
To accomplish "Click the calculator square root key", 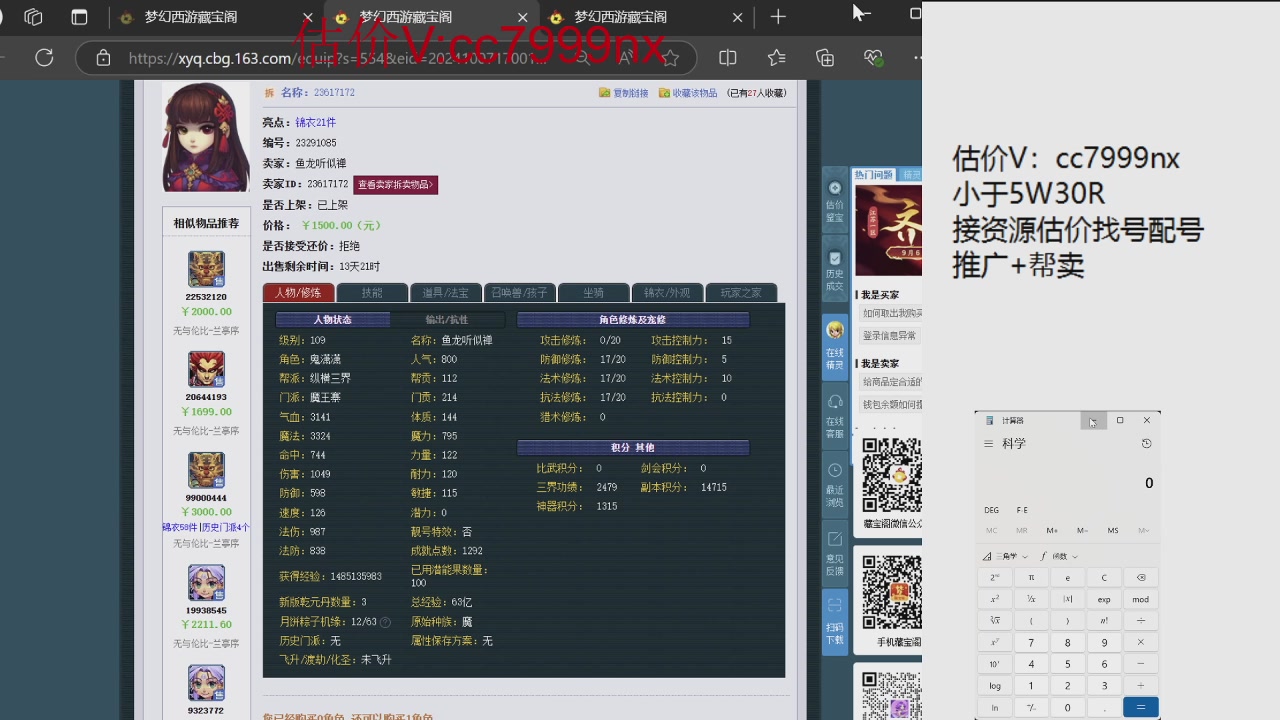I will (995, 620).
